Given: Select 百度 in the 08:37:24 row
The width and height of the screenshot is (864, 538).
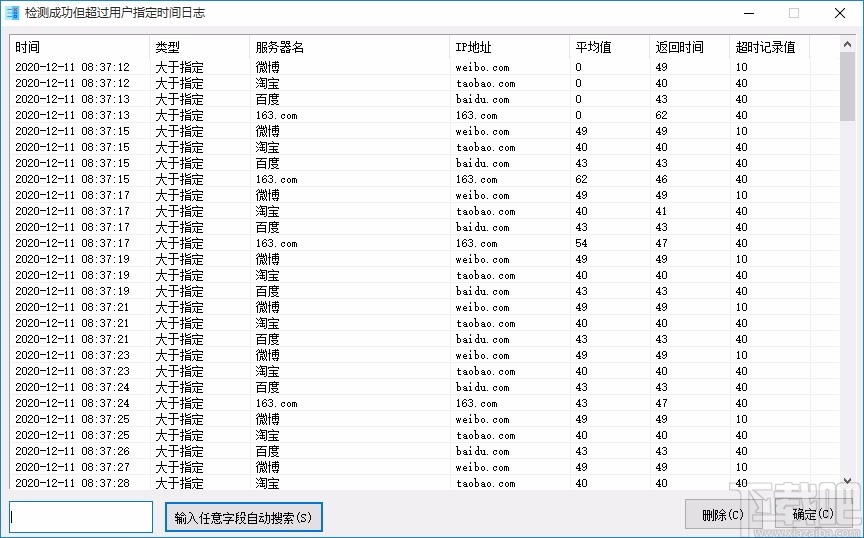Looking at the screenshot, I should coord(267,387).
